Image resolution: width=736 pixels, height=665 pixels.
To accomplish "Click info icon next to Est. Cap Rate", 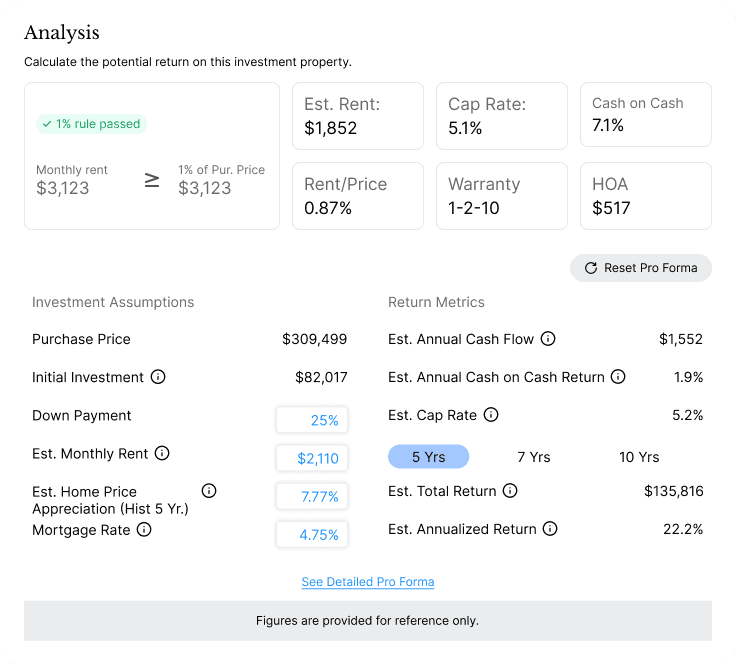I will tap(491, 415).
